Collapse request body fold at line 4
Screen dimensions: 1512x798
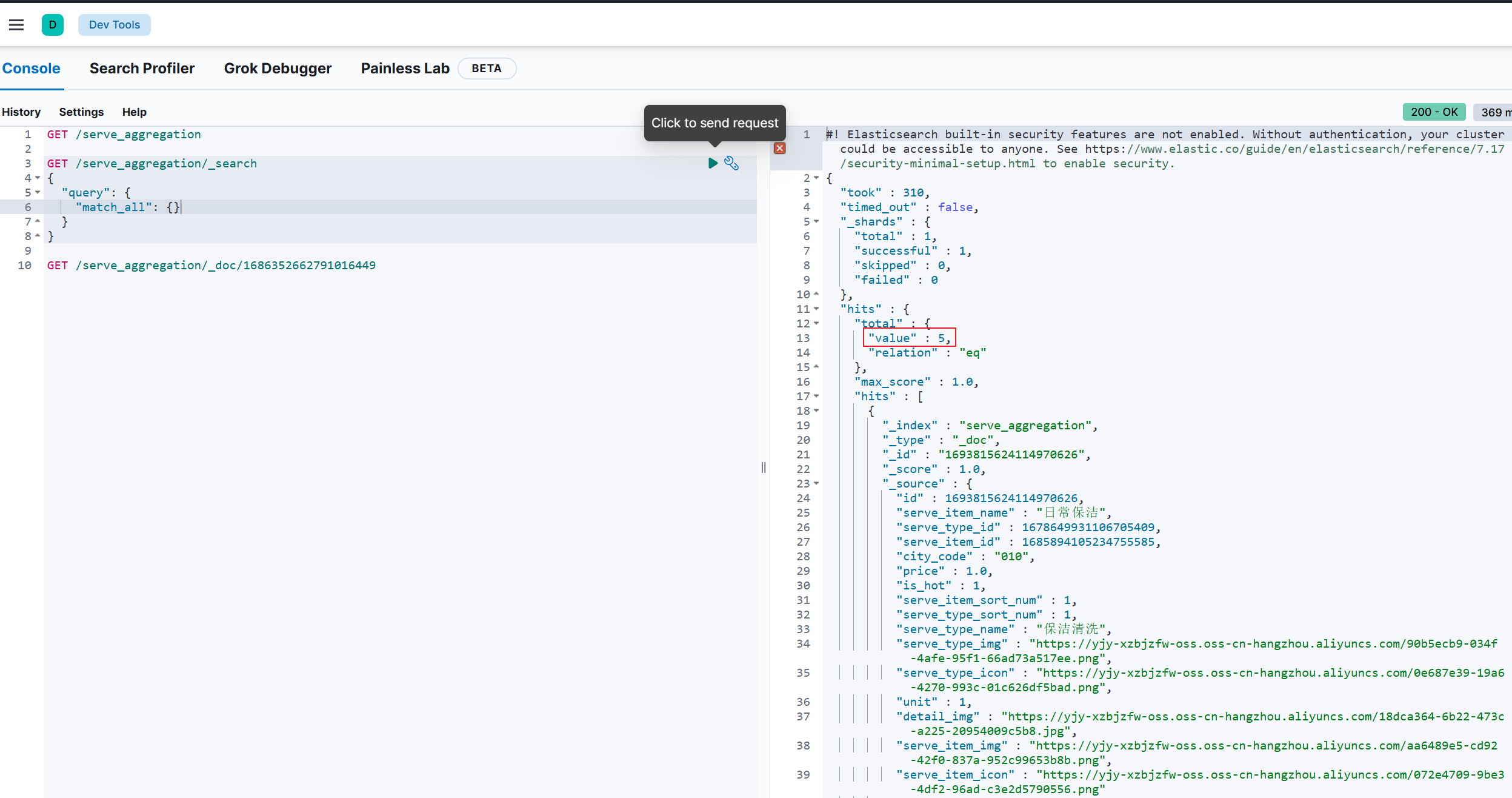[x=38, y=178]
